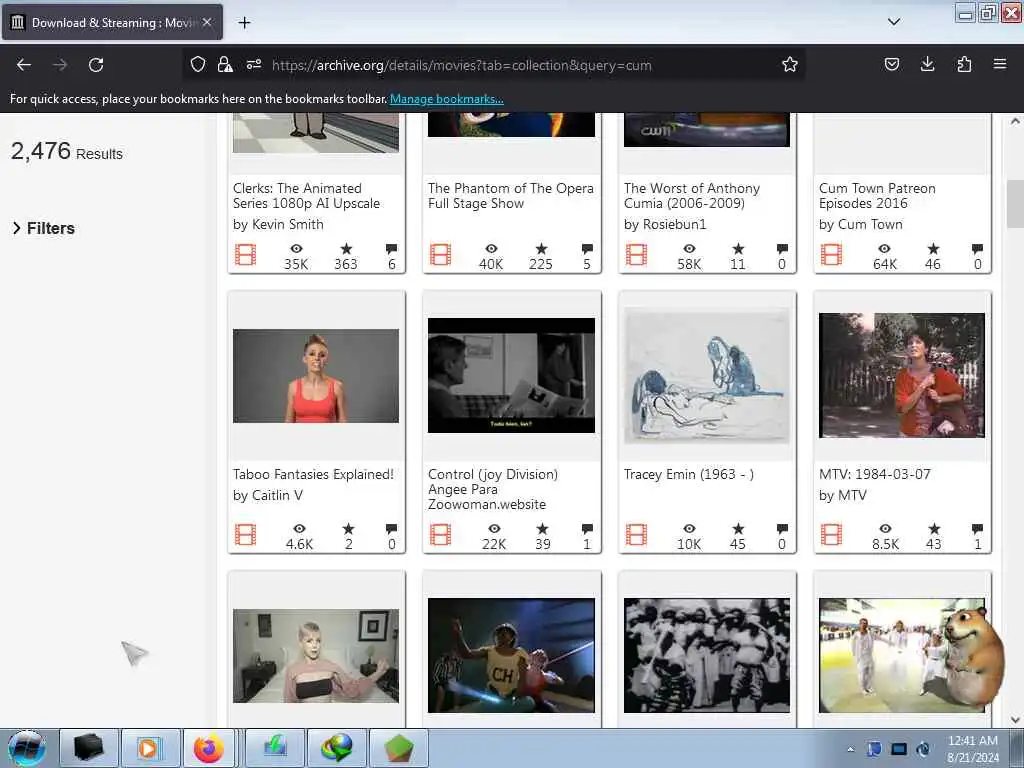The image size is (1024, 768).
Task: Click the page scrollbar up arrow
Action: click(1016, 121)
